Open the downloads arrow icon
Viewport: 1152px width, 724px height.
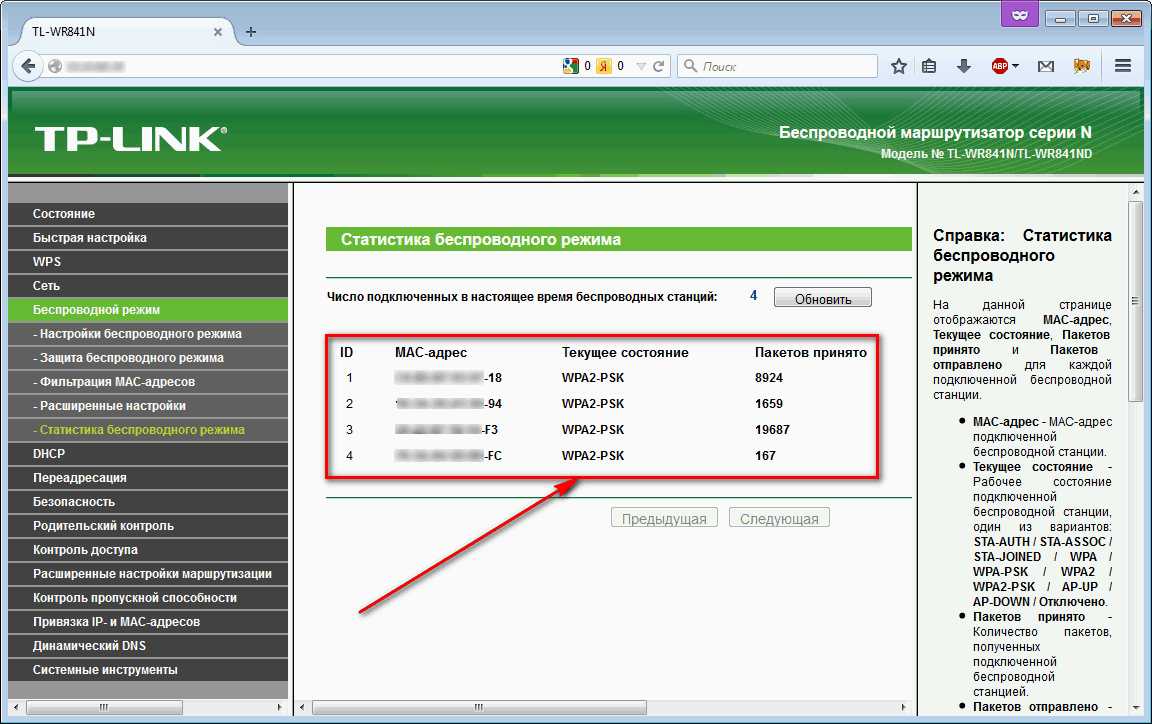[x=964, y=66]
